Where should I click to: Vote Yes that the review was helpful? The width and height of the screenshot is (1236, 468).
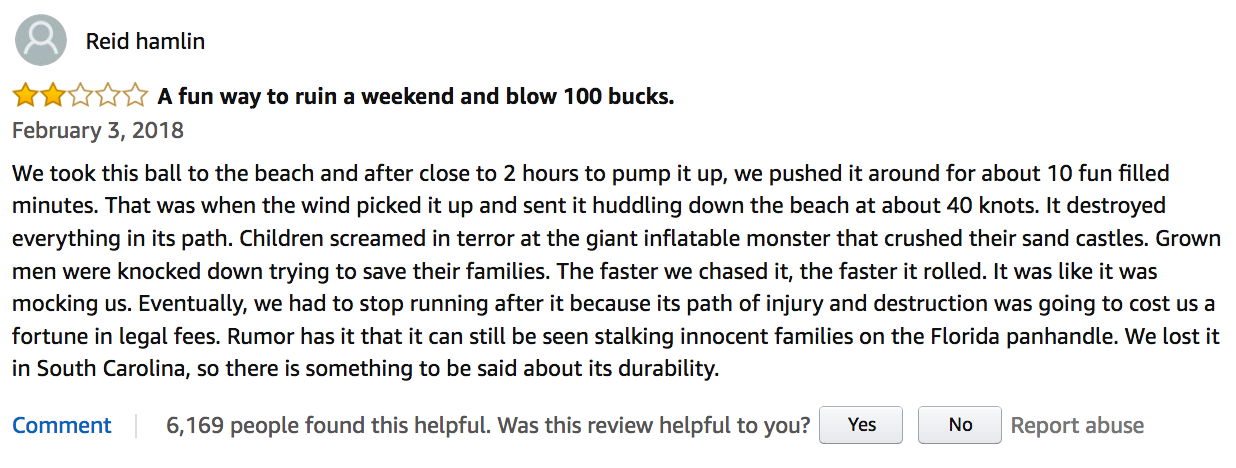[861, 425]
